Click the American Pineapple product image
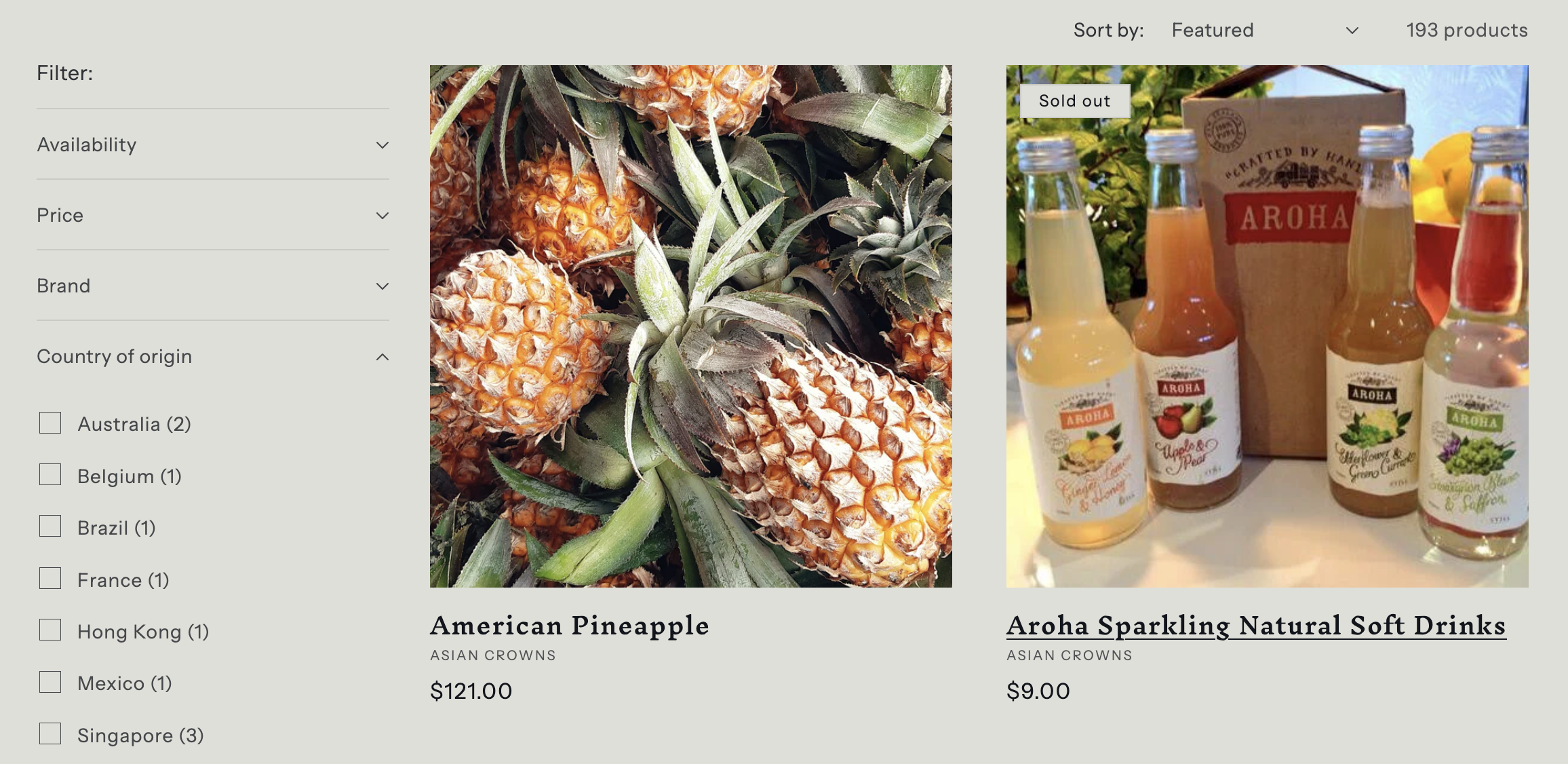The width and height of the screenshot is (1568, 764). tap(690, 326)
